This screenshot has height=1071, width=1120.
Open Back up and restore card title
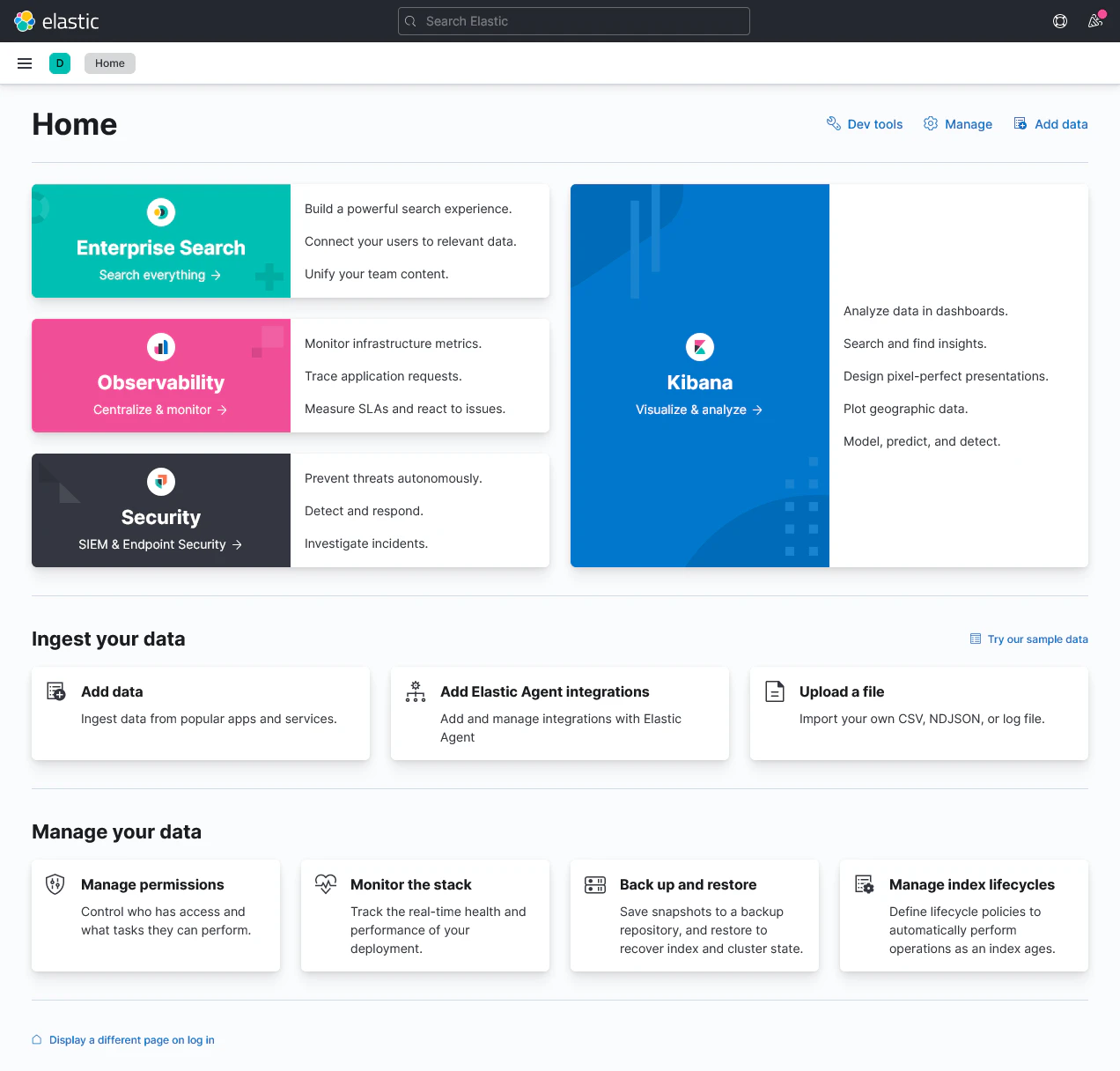[x=689, y=884]
